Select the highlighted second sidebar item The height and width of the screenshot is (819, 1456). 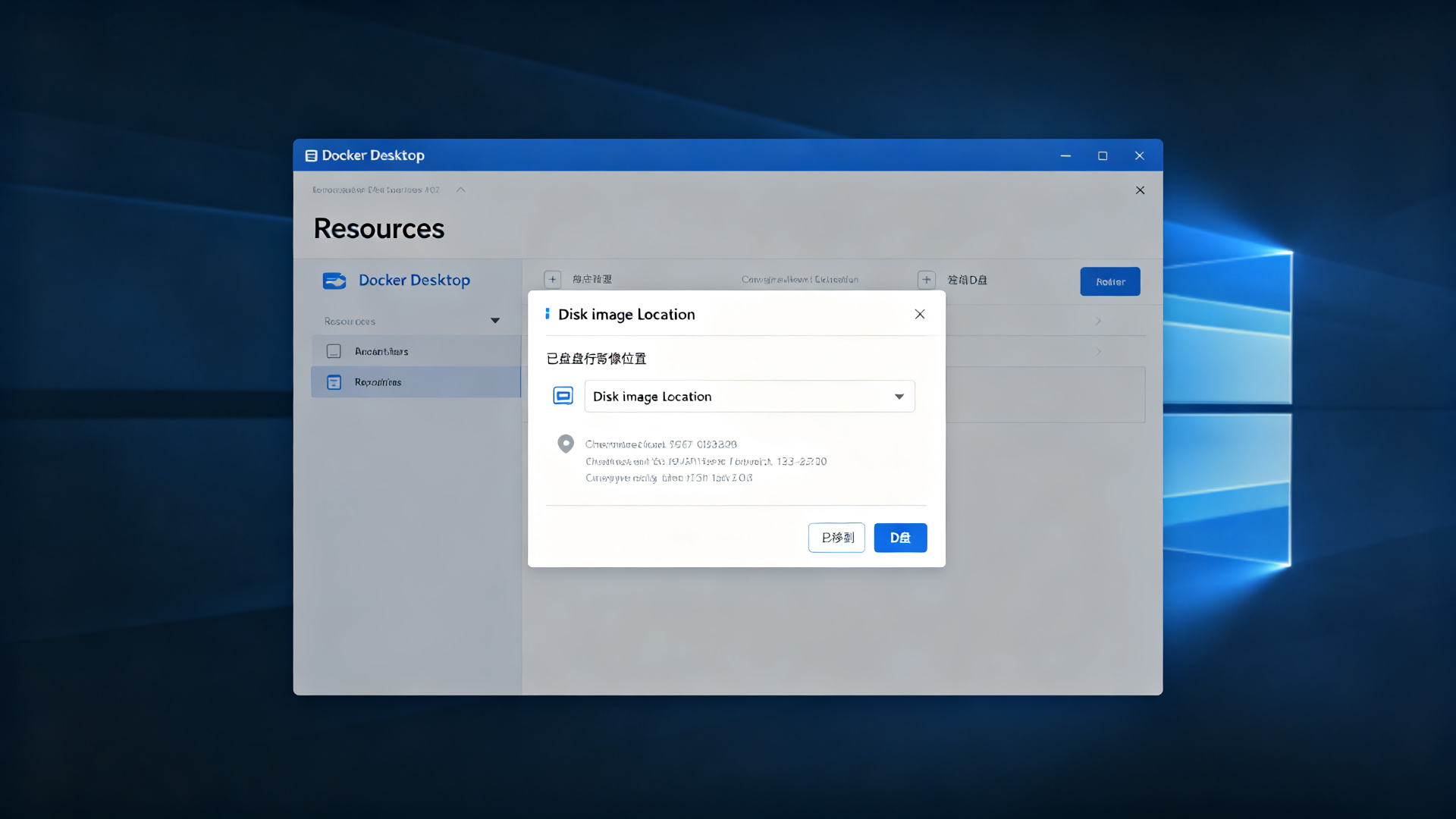(x=416, y=382)
